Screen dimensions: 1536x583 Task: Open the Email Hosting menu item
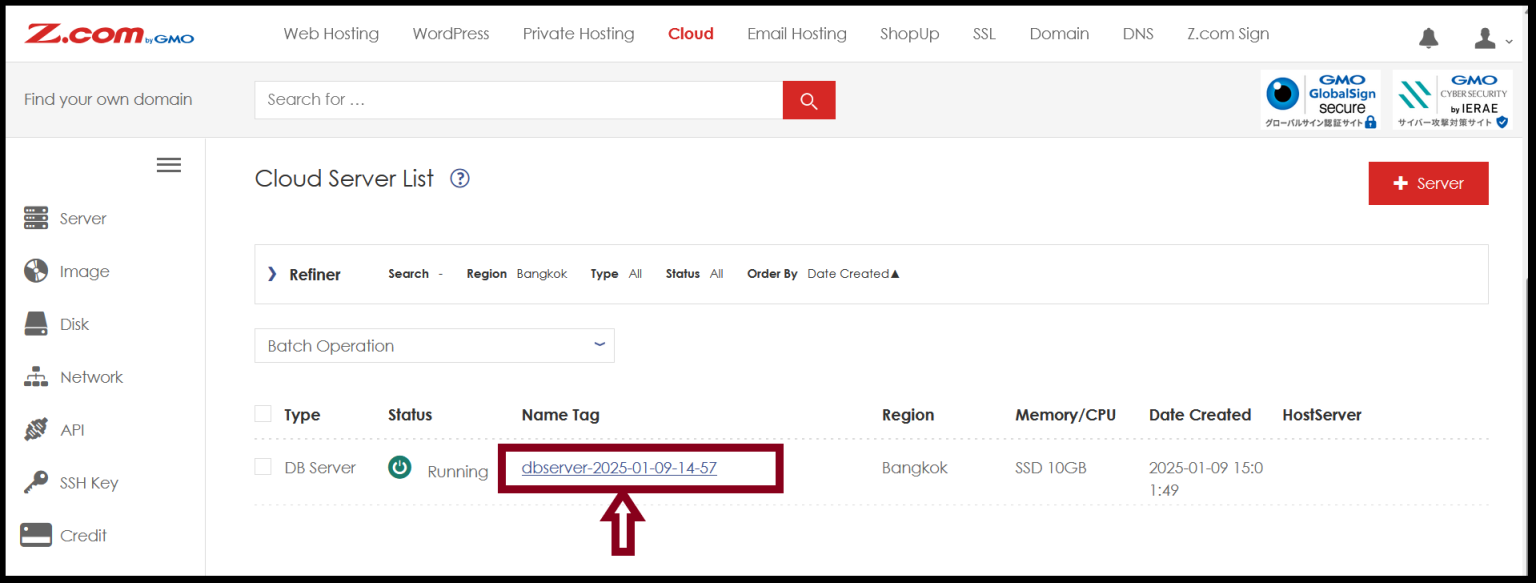click(796, 33)
